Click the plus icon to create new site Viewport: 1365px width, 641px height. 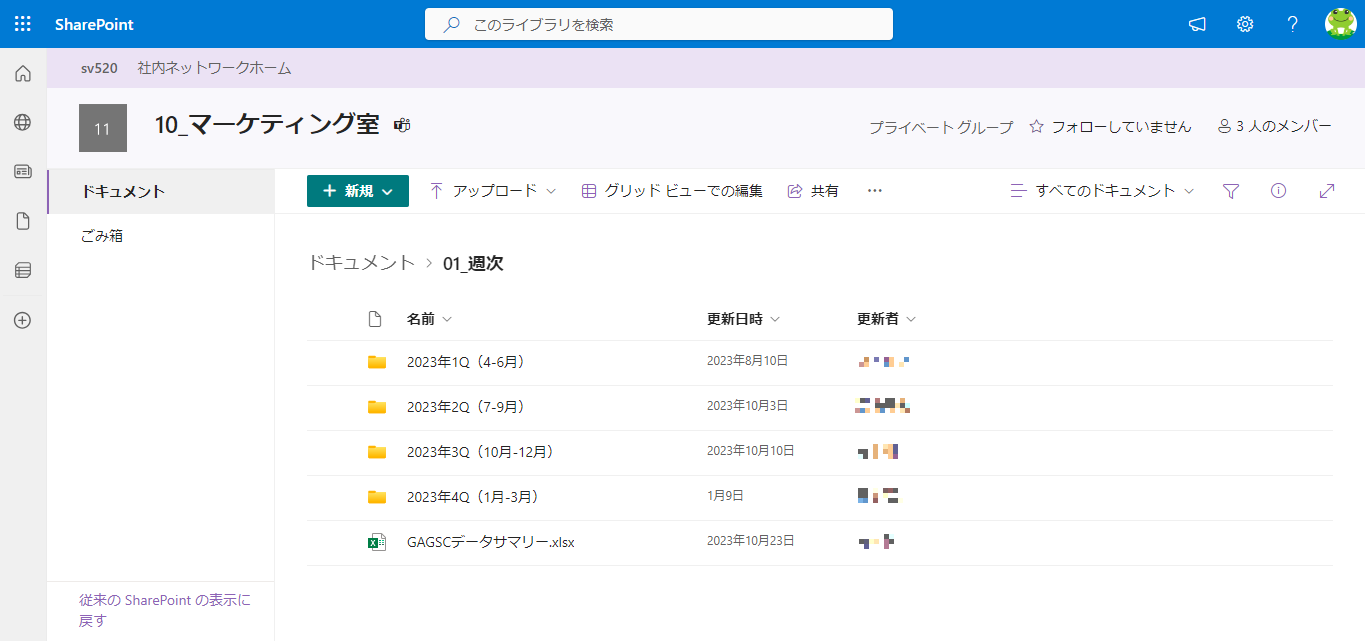pos(22,320)
